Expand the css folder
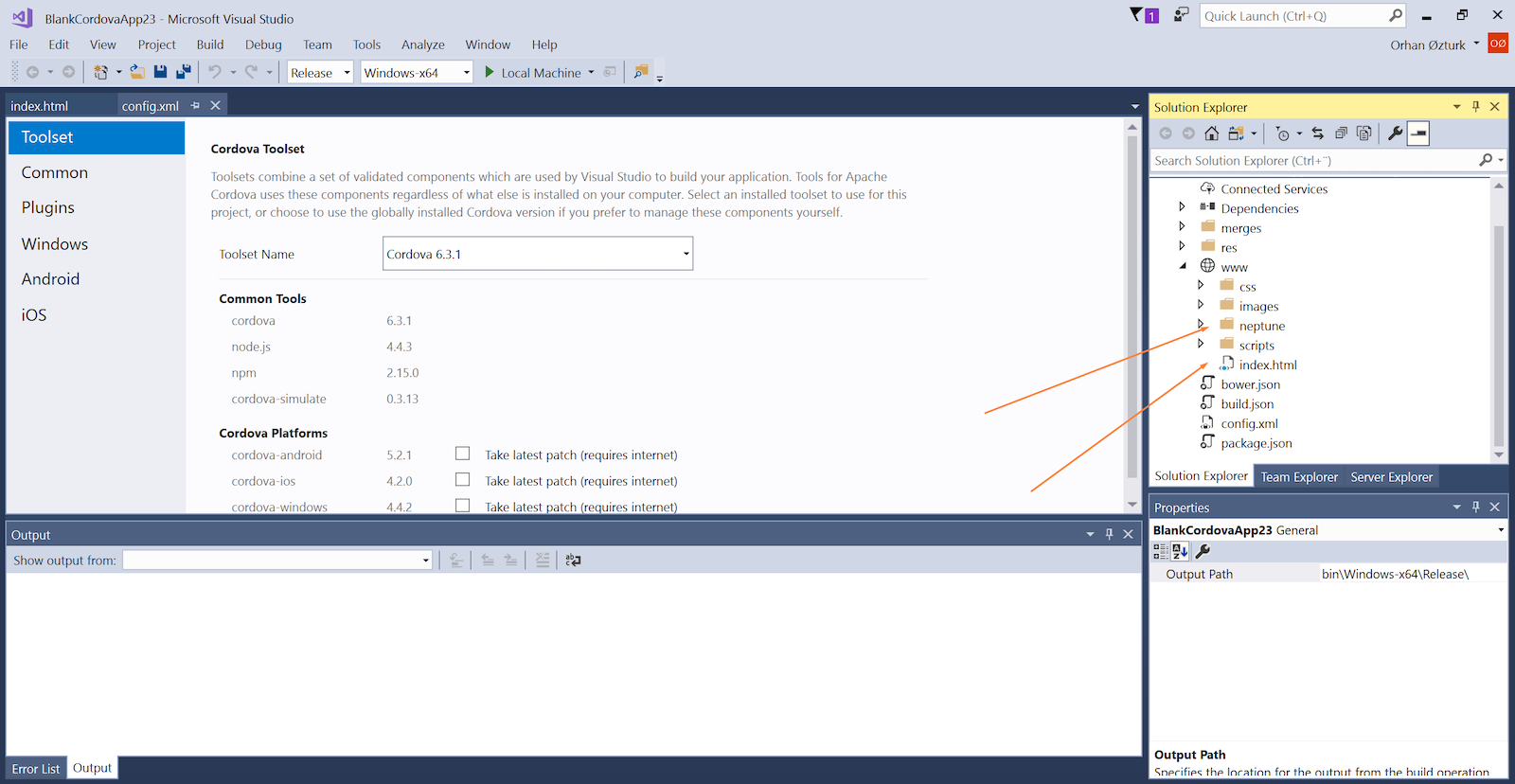The image size is (1515, 784). [1201, 285]
